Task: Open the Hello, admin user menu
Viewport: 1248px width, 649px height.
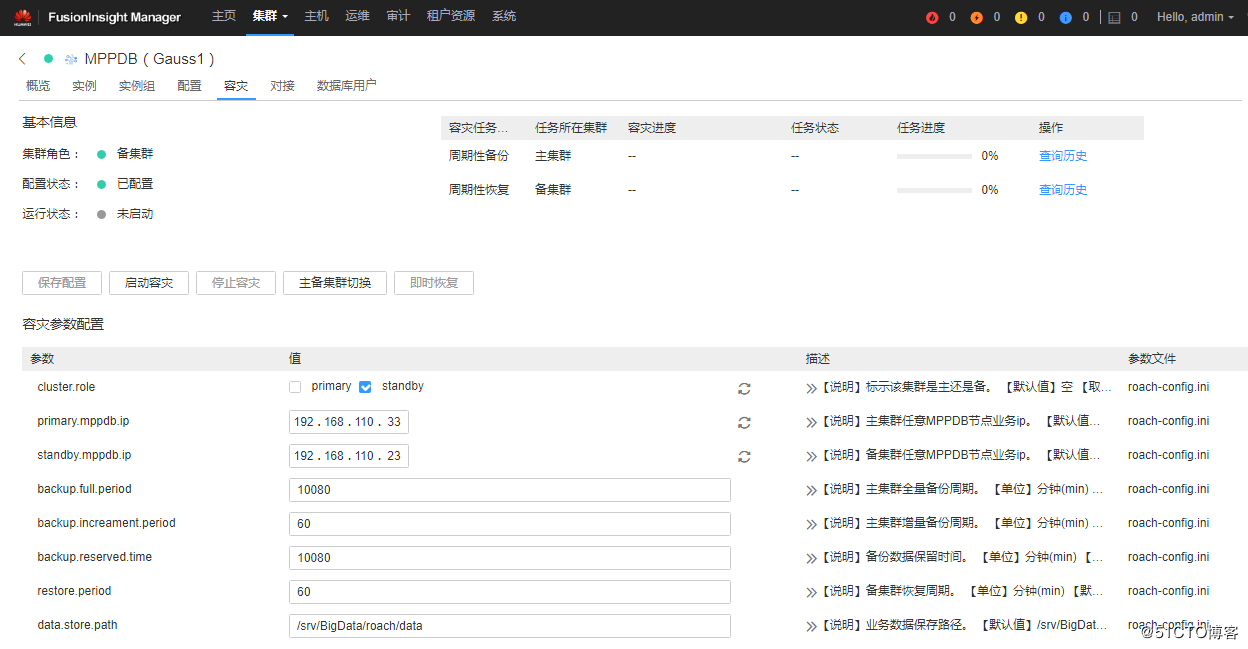Action: point(1196,17)
